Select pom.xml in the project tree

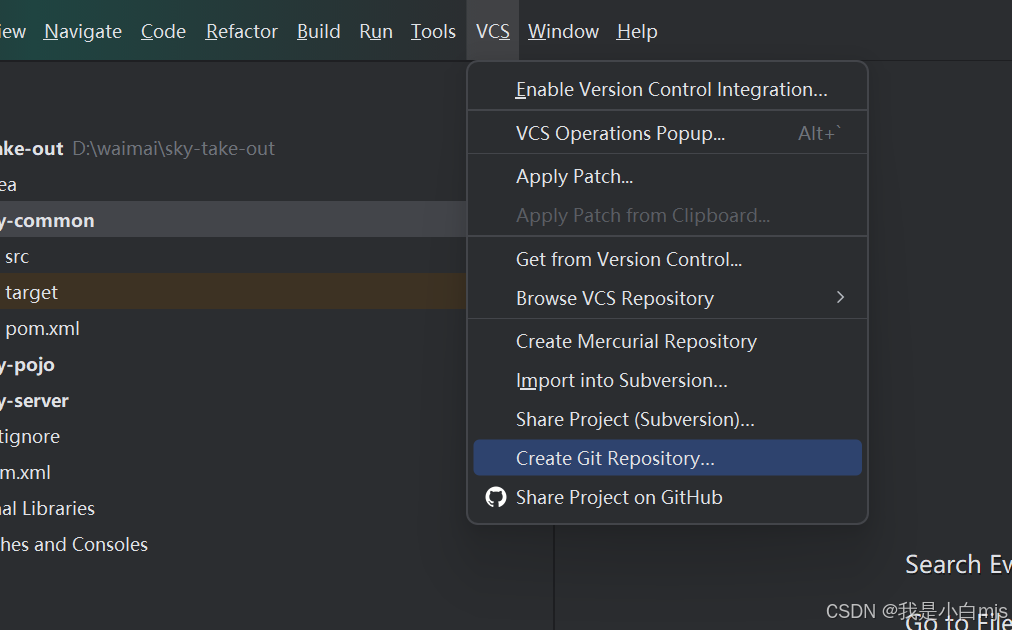click(42, 328)
